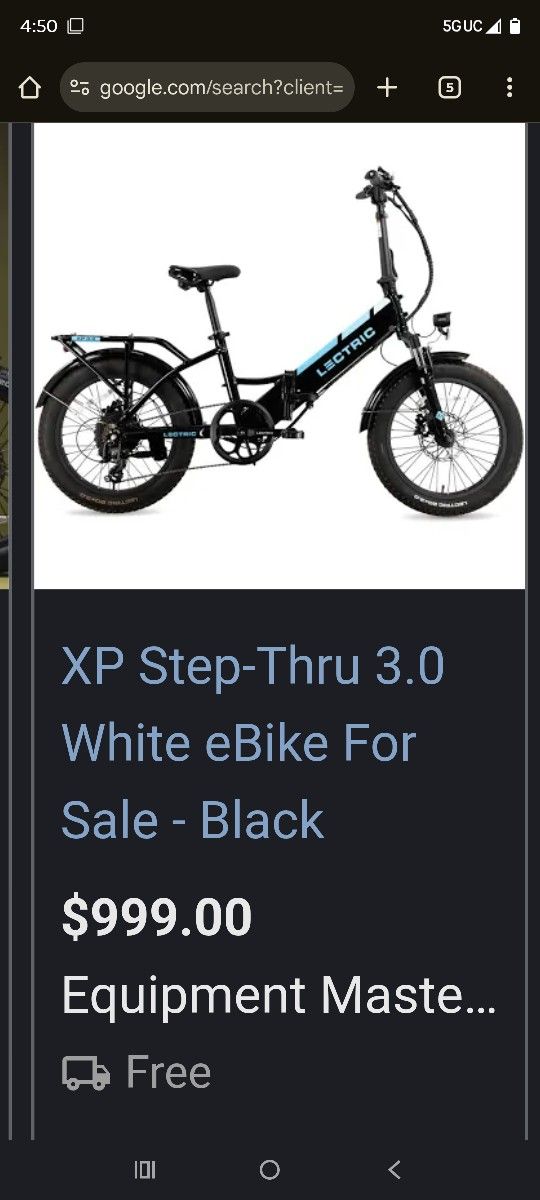Open Chrome three-dot overflow menu
The image size is (540, 1200).
point(509,88)
